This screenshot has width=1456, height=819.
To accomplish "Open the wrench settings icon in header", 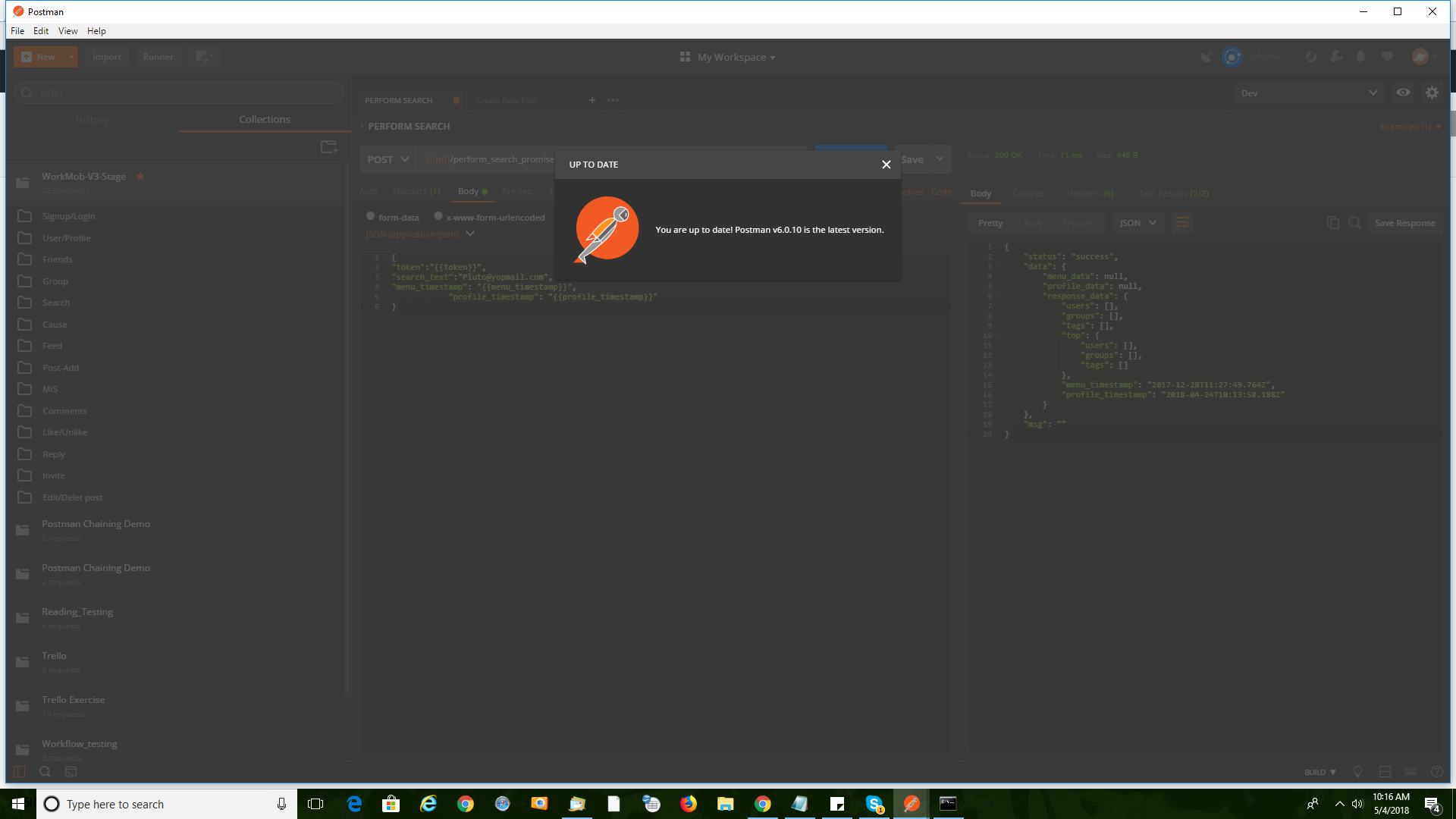I will tap(1336, 57).
